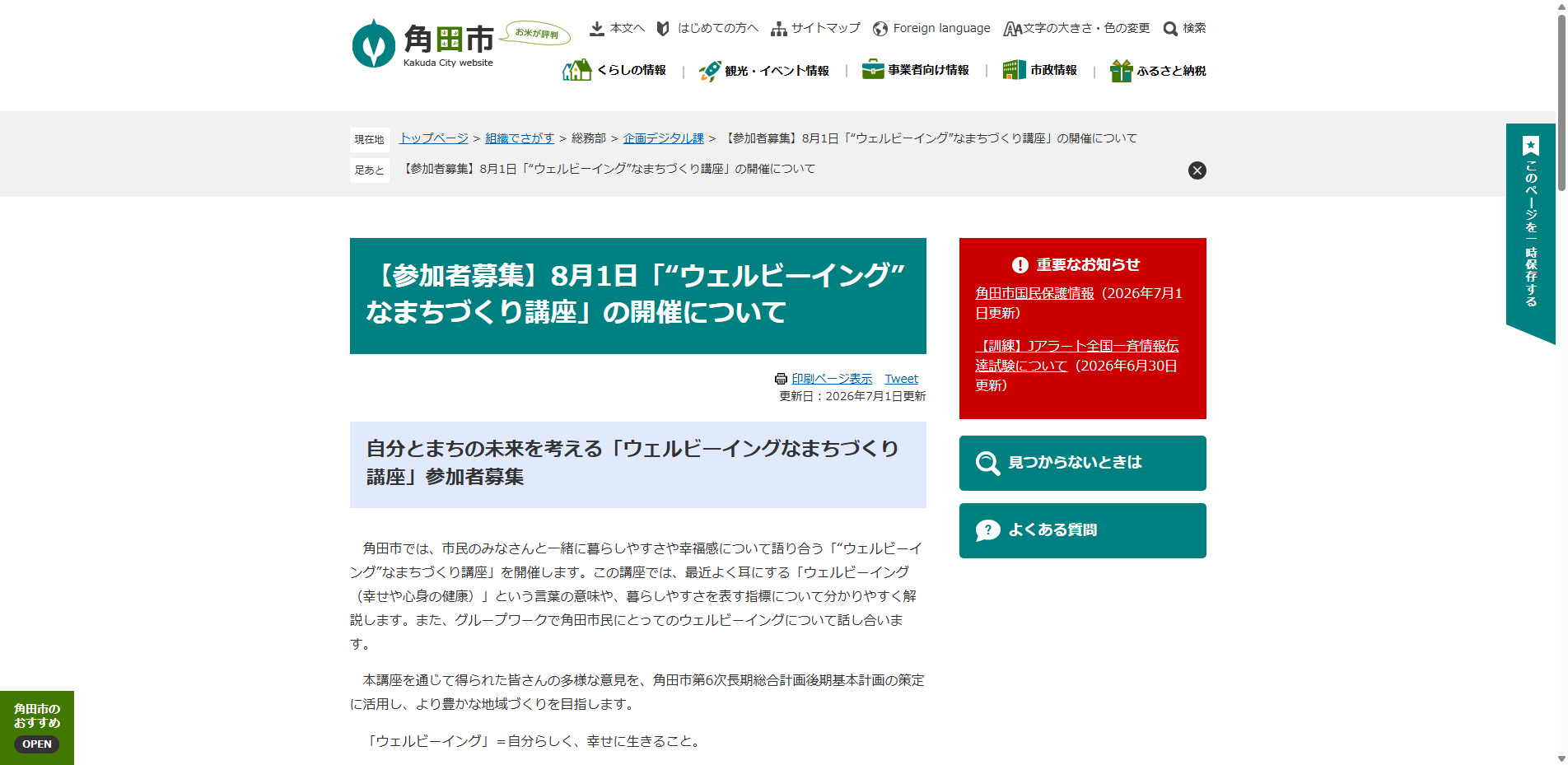Open the ふるさと納税 menu

pos(1171,71)
